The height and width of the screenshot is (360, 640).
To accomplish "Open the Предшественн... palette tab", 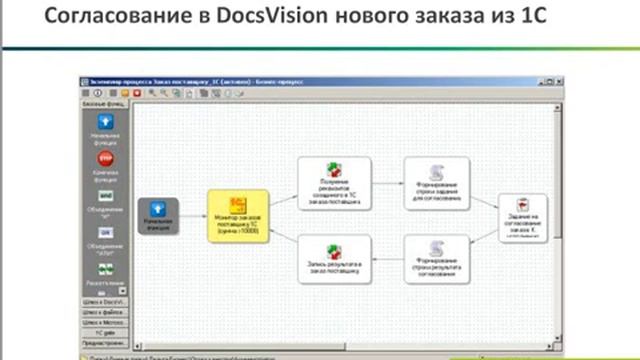I will pyautogui.click(x=105, y=343).
